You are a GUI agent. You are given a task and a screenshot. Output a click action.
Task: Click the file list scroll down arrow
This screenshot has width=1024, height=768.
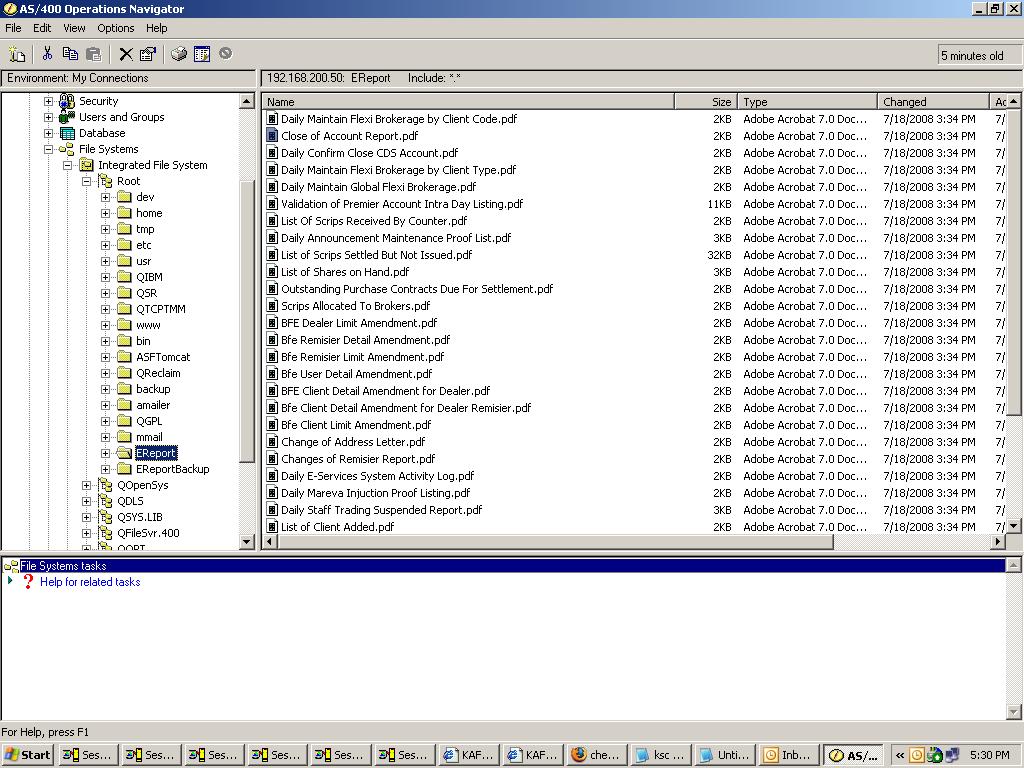(1014, 526)
